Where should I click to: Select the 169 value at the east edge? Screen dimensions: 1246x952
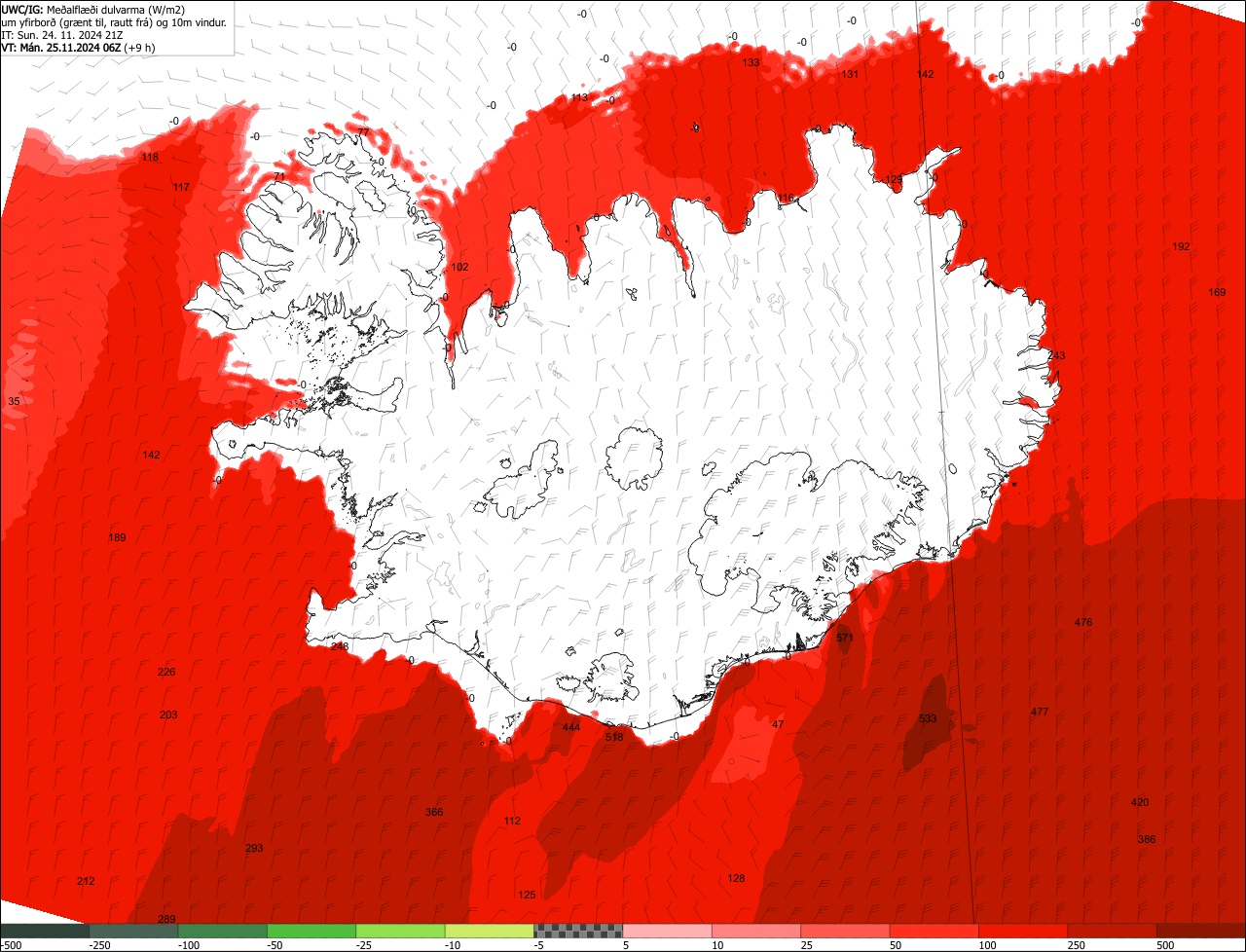1217,292
